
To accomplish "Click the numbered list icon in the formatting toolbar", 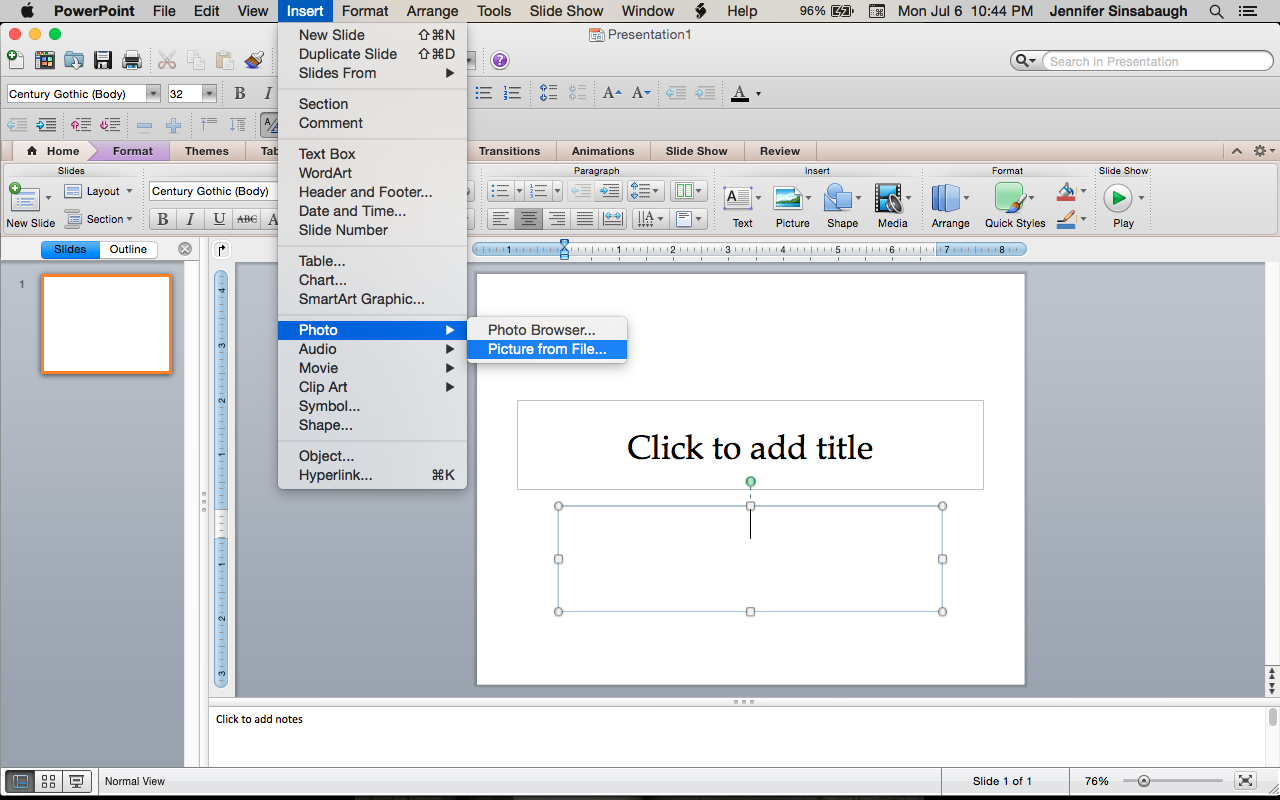I will click(512, 93).
